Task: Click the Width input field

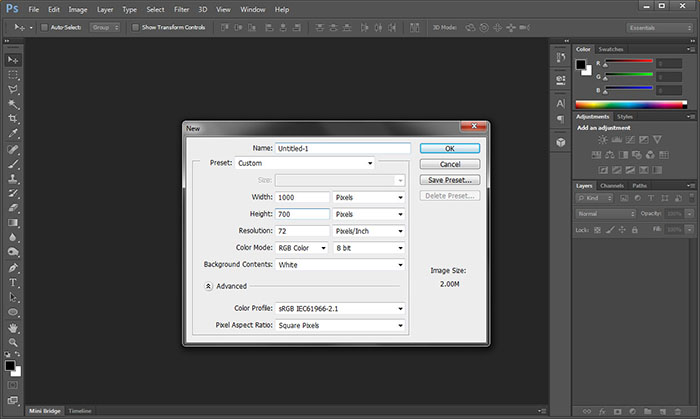Action: coord(303,197)
